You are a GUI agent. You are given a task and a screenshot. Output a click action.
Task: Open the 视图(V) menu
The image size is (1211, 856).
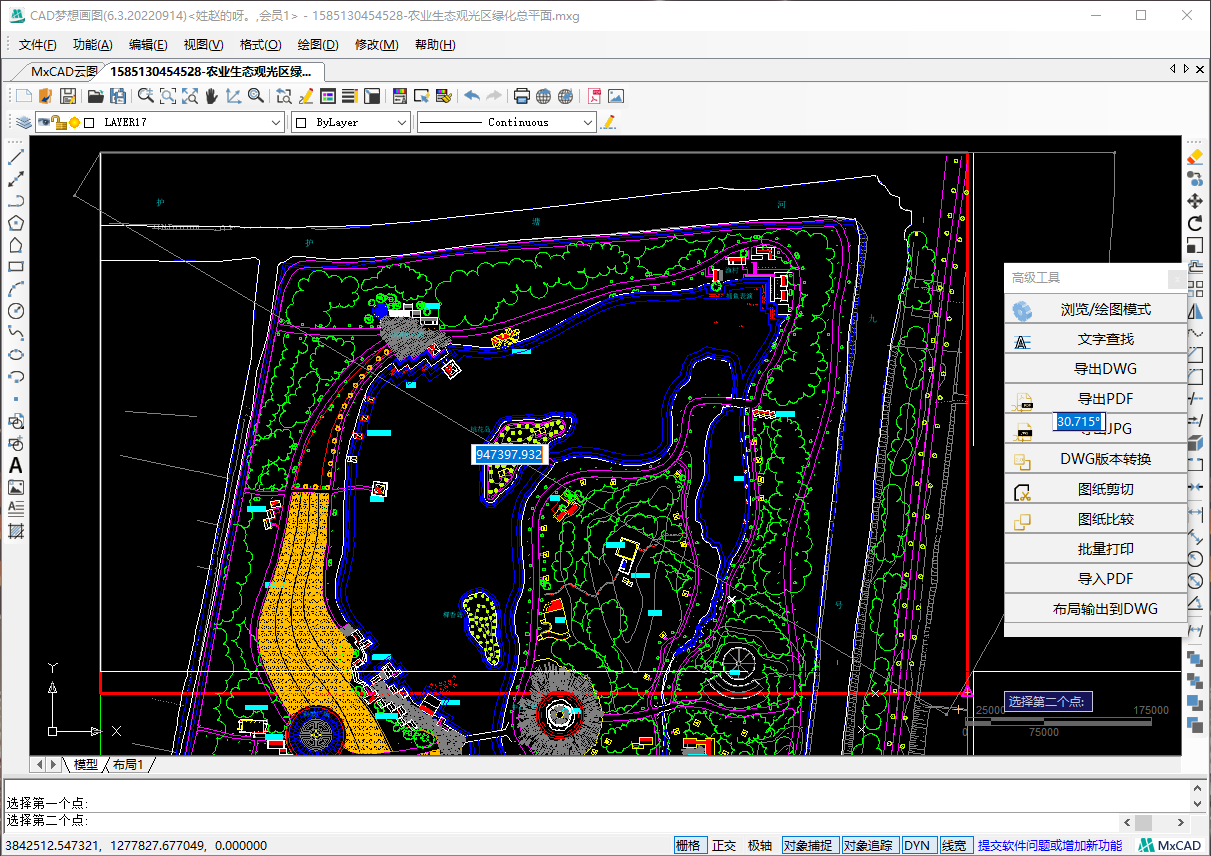[203, 45]
